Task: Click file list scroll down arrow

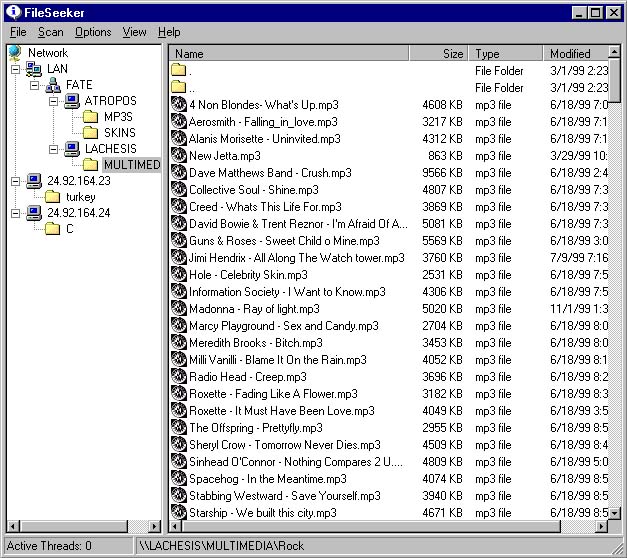Action: tap(614, 513)
